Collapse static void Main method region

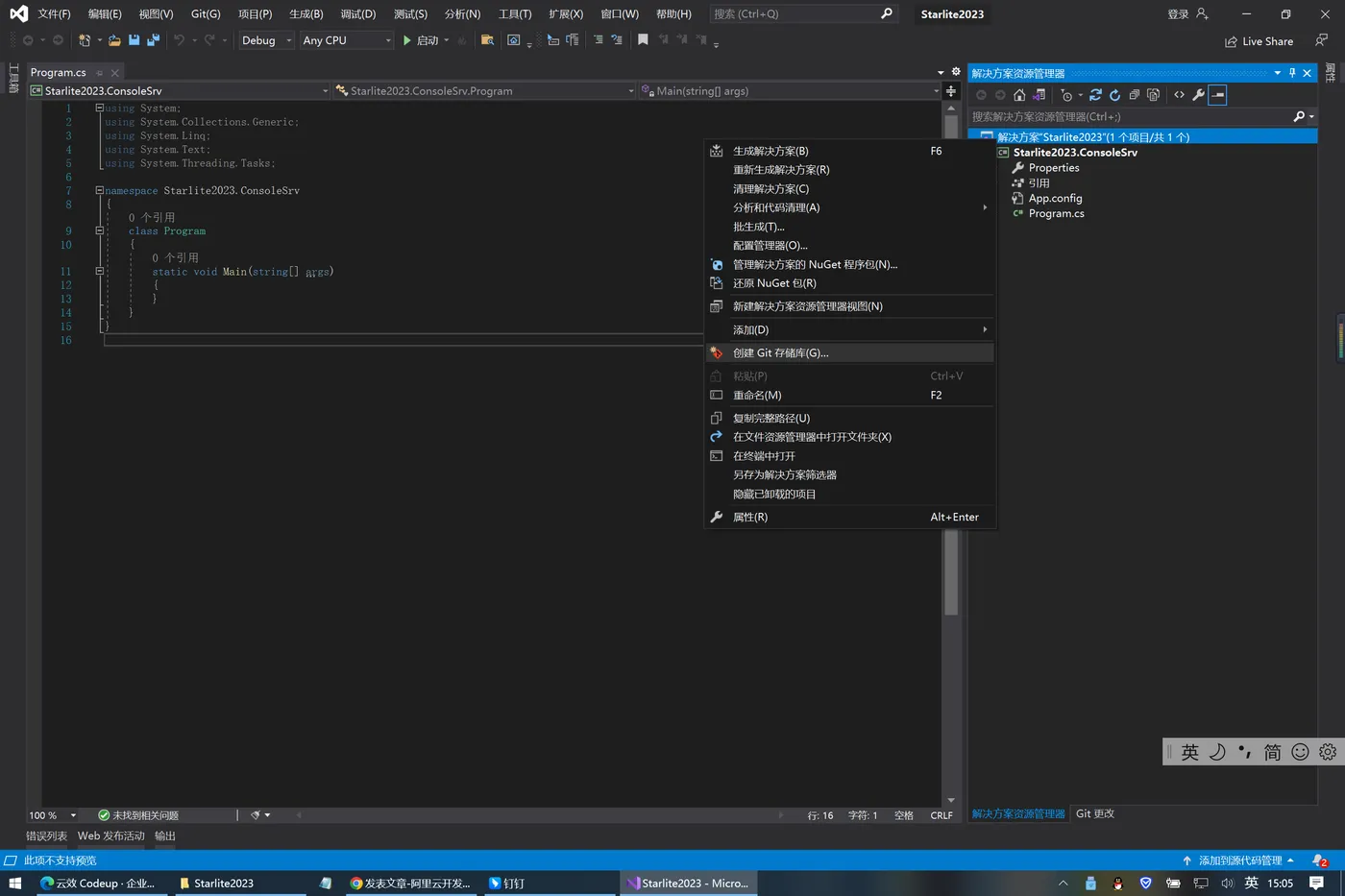[99, 271]
